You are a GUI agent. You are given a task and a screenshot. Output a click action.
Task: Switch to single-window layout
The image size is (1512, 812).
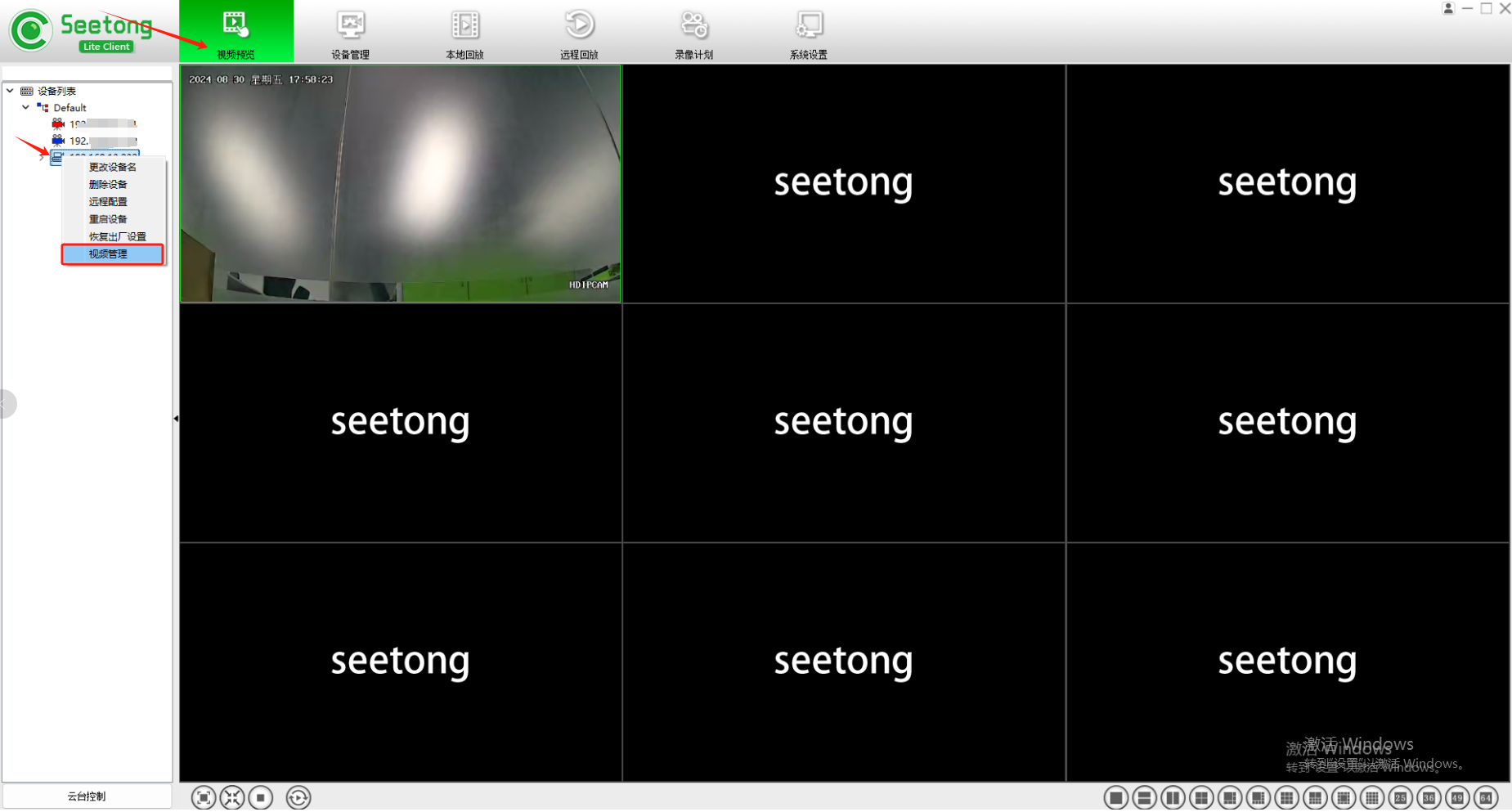1115,797
